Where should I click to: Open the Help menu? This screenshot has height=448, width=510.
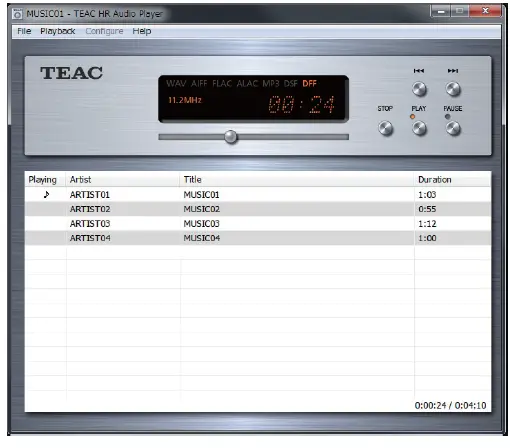[x=142, y=31]
